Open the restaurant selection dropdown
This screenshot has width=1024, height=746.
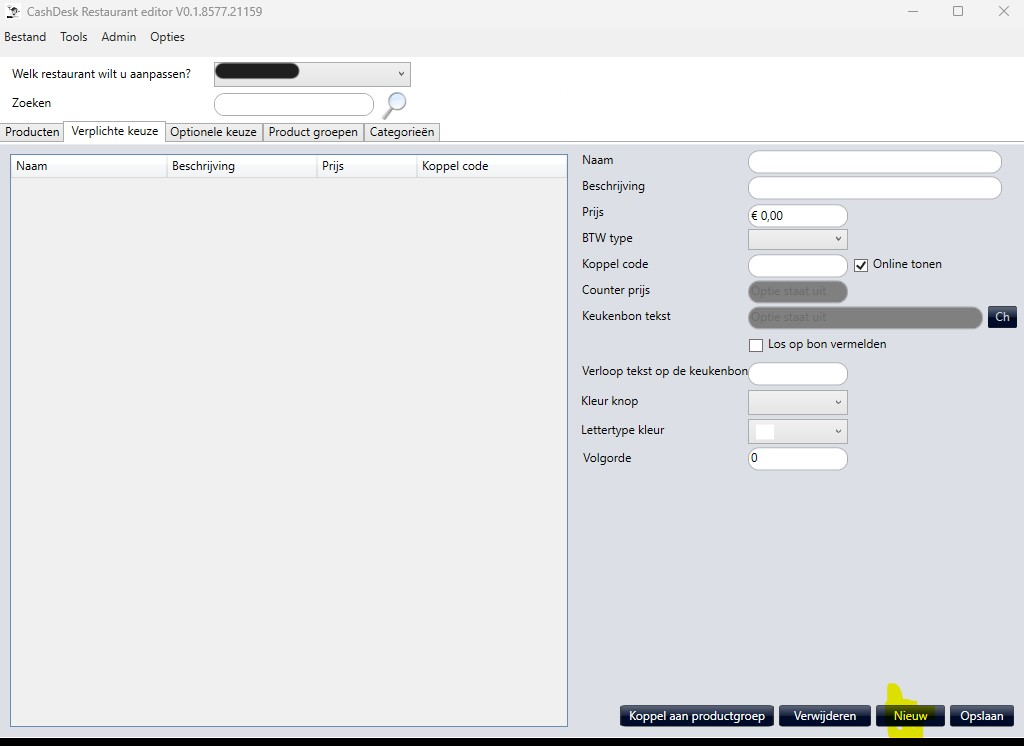tap(400, 73)
